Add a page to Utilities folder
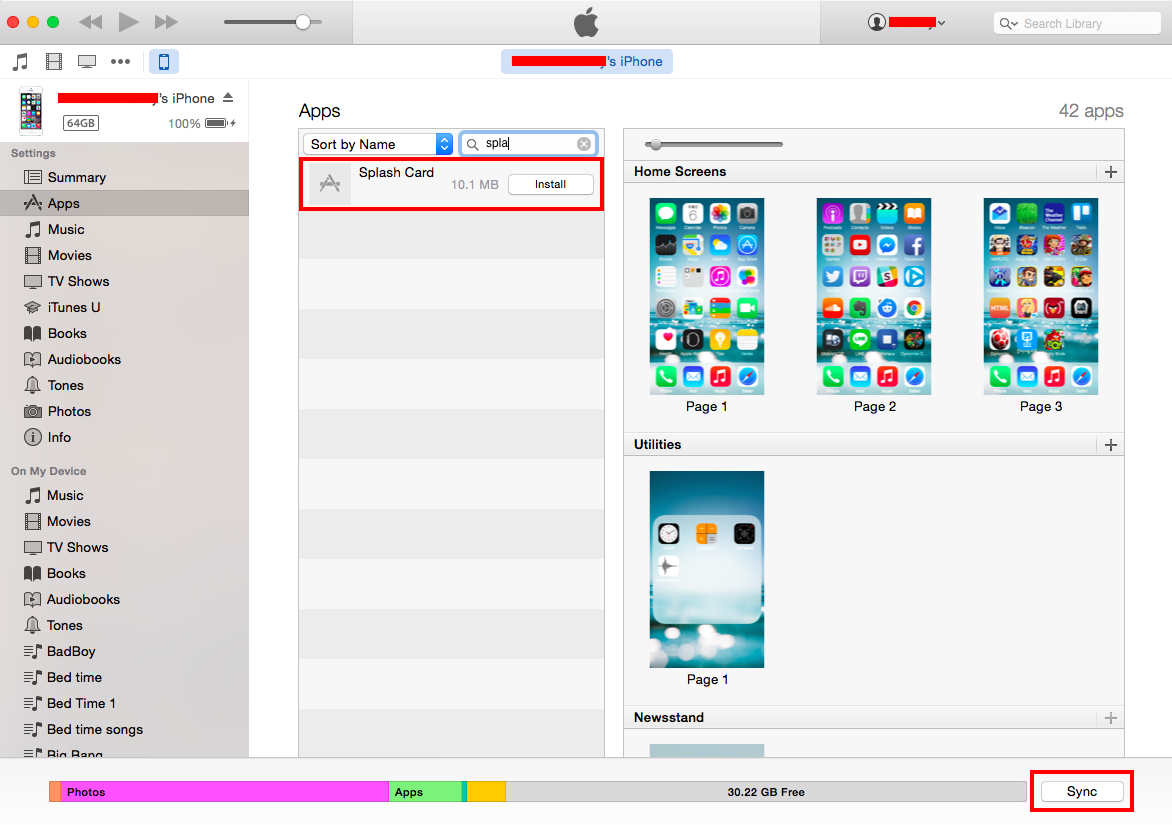The image size is (1172, 825). click(x=1111, y=445)
